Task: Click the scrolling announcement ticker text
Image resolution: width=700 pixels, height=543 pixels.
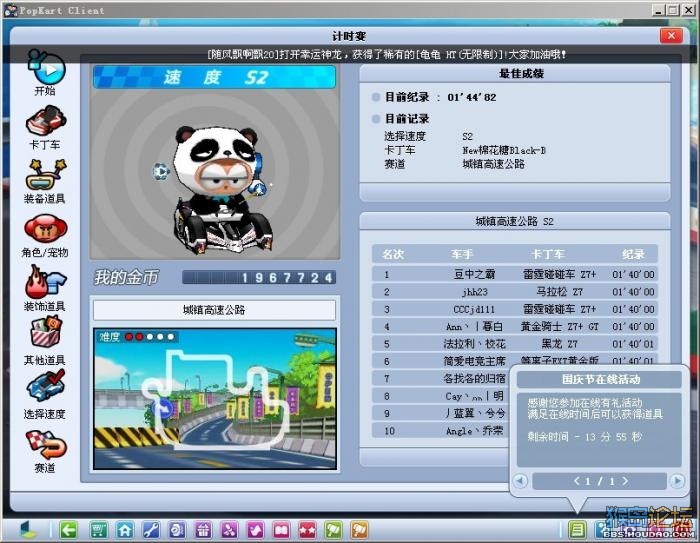Action: pyautogui.click(x=387, y=54)
